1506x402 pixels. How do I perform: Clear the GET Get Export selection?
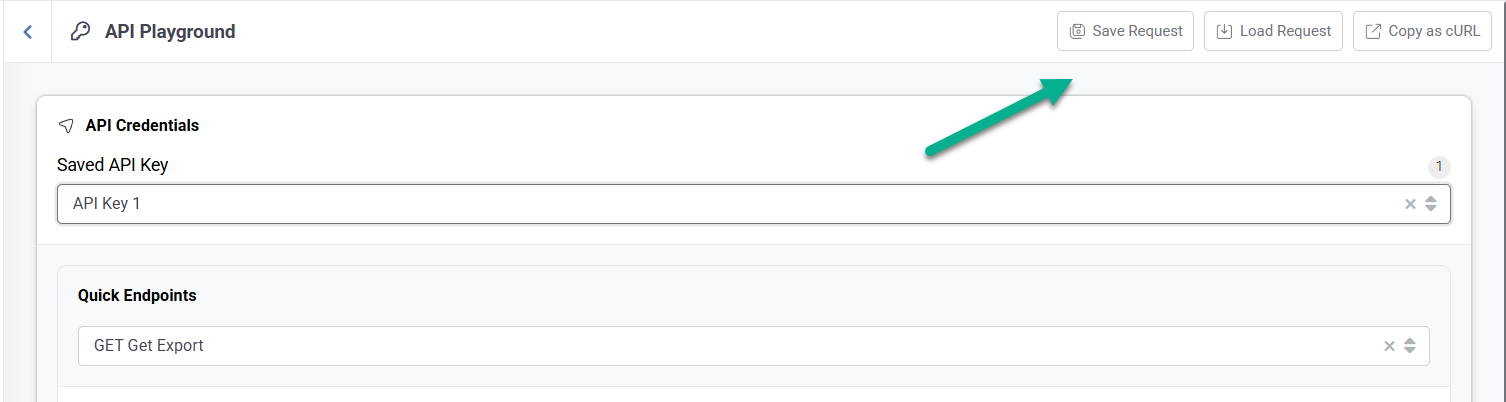(x=1389, y=346)
